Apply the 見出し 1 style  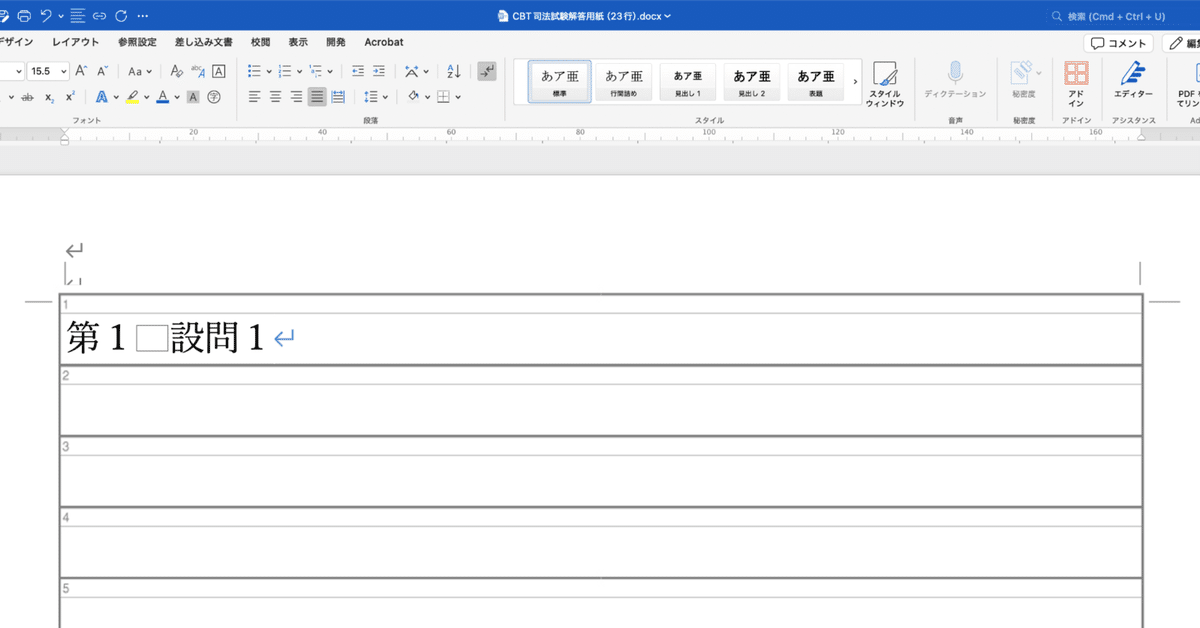pos(687,81)
